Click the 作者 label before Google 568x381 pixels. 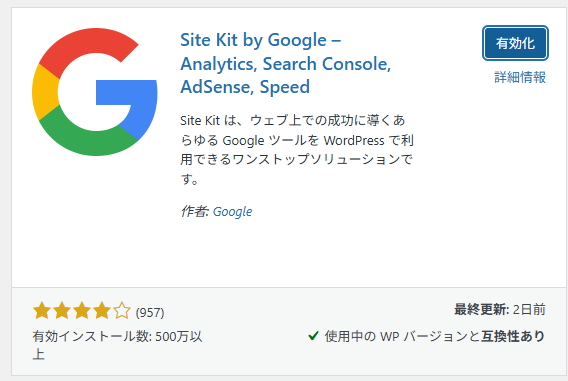click(195, 212)
